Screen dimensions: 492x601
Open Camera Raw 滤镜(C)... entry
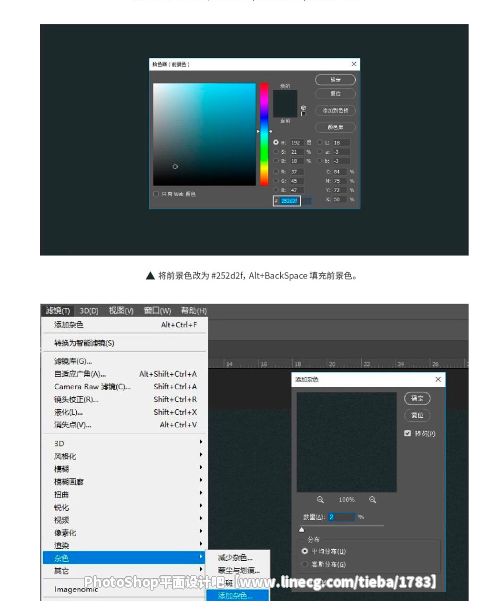(125, 386)
